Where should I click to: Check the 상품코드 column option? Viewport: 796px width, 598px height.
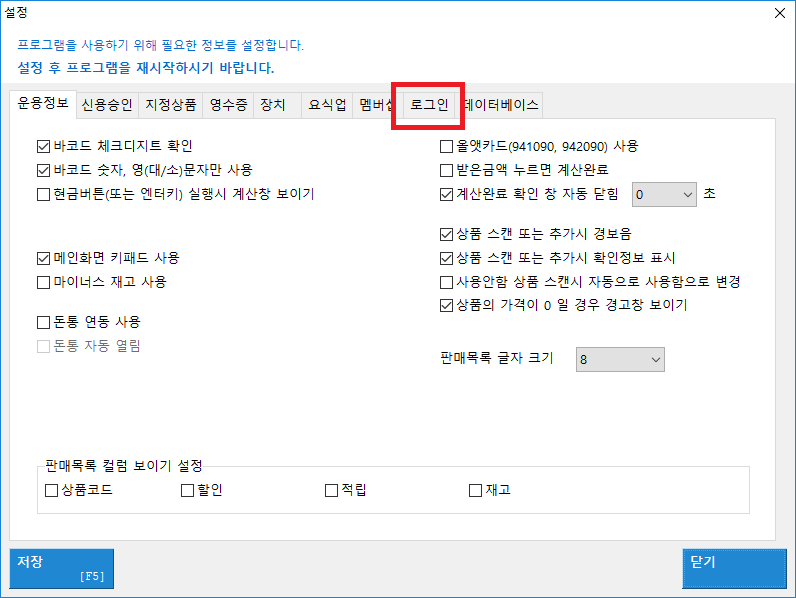[51, 490]
